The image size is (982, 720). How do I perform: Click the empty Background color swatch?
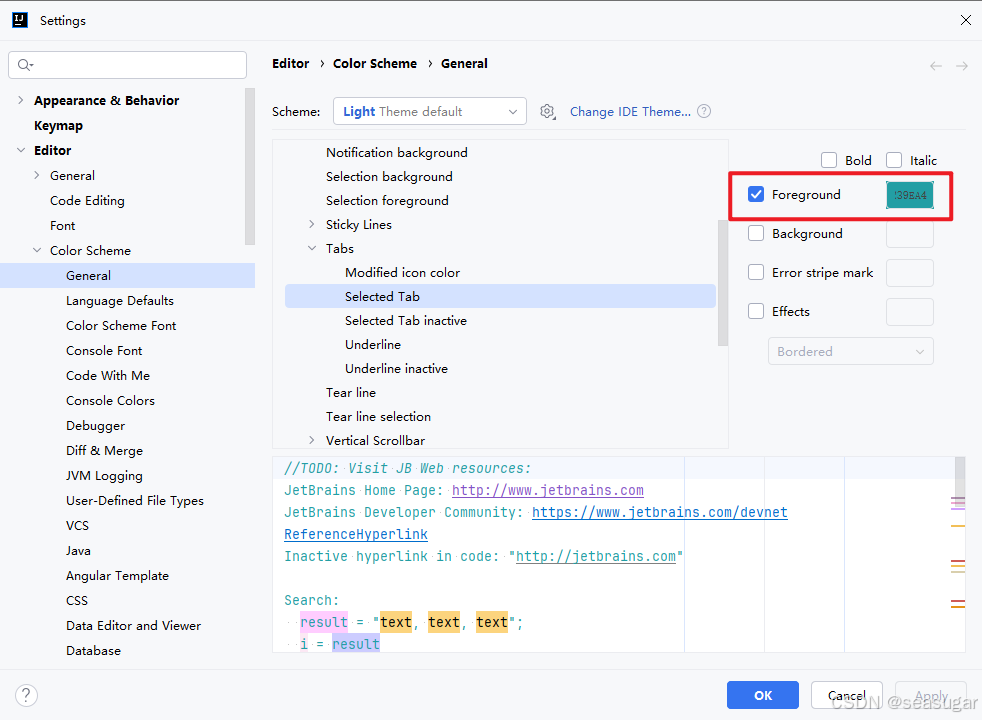pyautogui.click(x=910, y=234)
